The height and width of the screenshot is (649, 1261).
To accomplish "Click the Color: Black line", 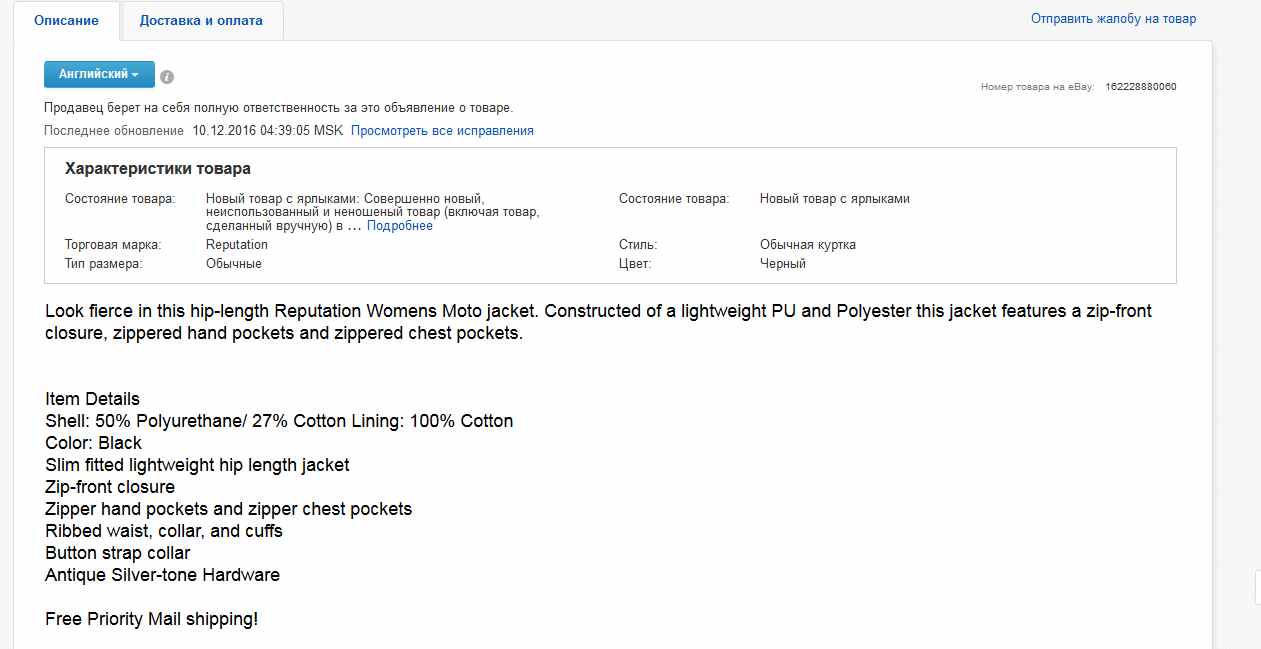I will tap(94, 443).
